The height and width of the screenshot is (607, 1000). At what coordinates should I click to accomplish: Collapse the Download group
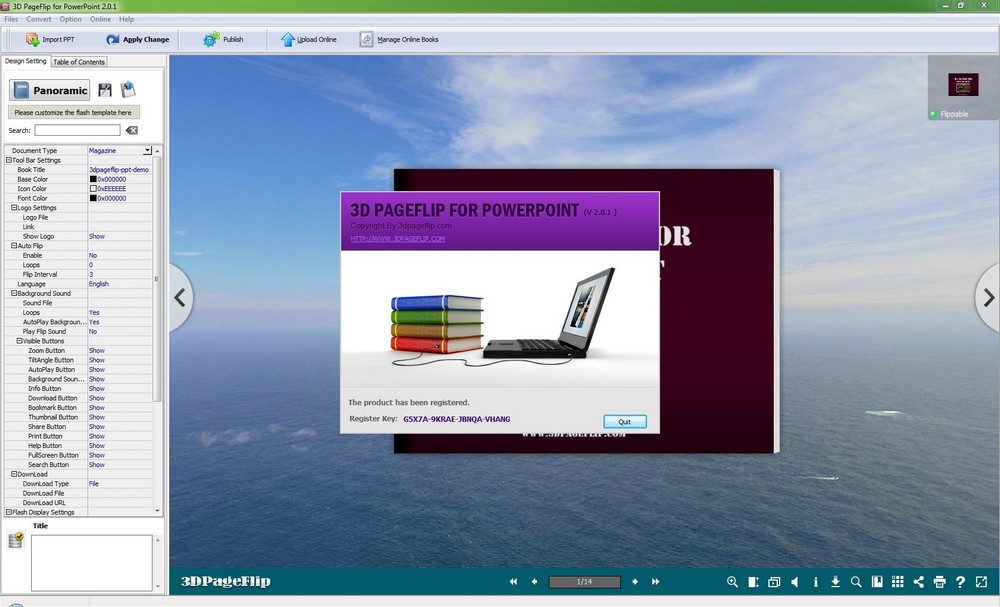pyautogui.click(x=14, y=474)
